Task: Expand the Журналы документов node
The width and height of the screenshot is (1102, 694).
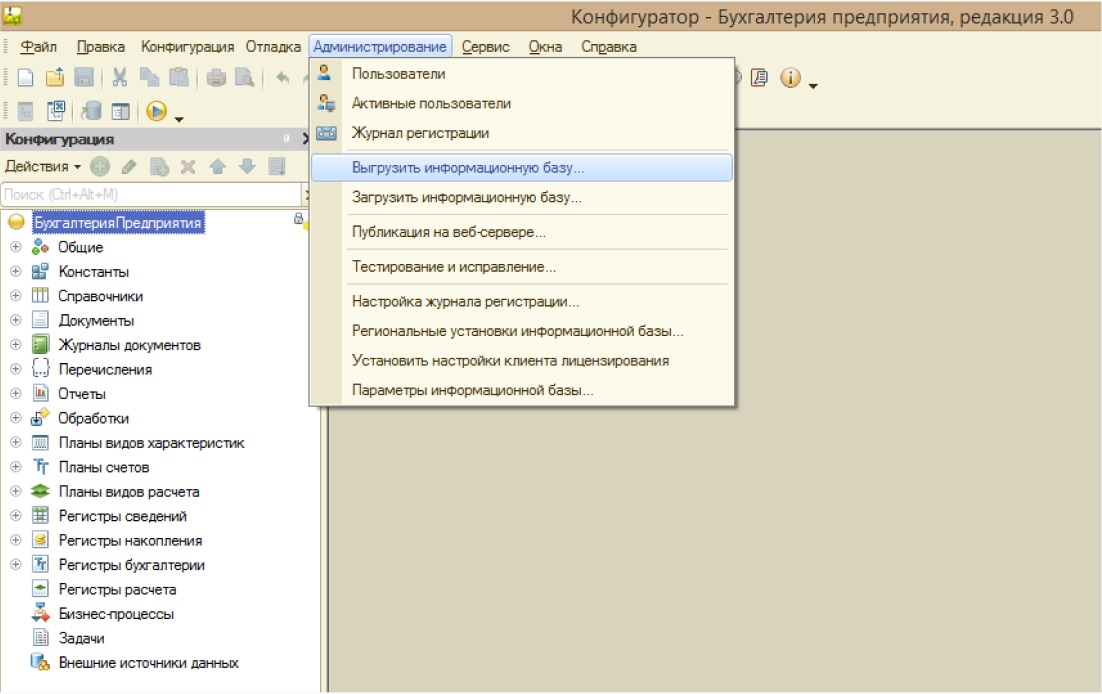Action: pyautogui.click(x=15, y=345)
